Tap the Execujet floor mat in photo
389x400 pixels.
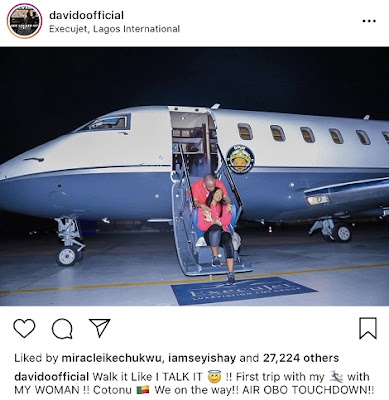pyautogui.click(x=243, y=290)
